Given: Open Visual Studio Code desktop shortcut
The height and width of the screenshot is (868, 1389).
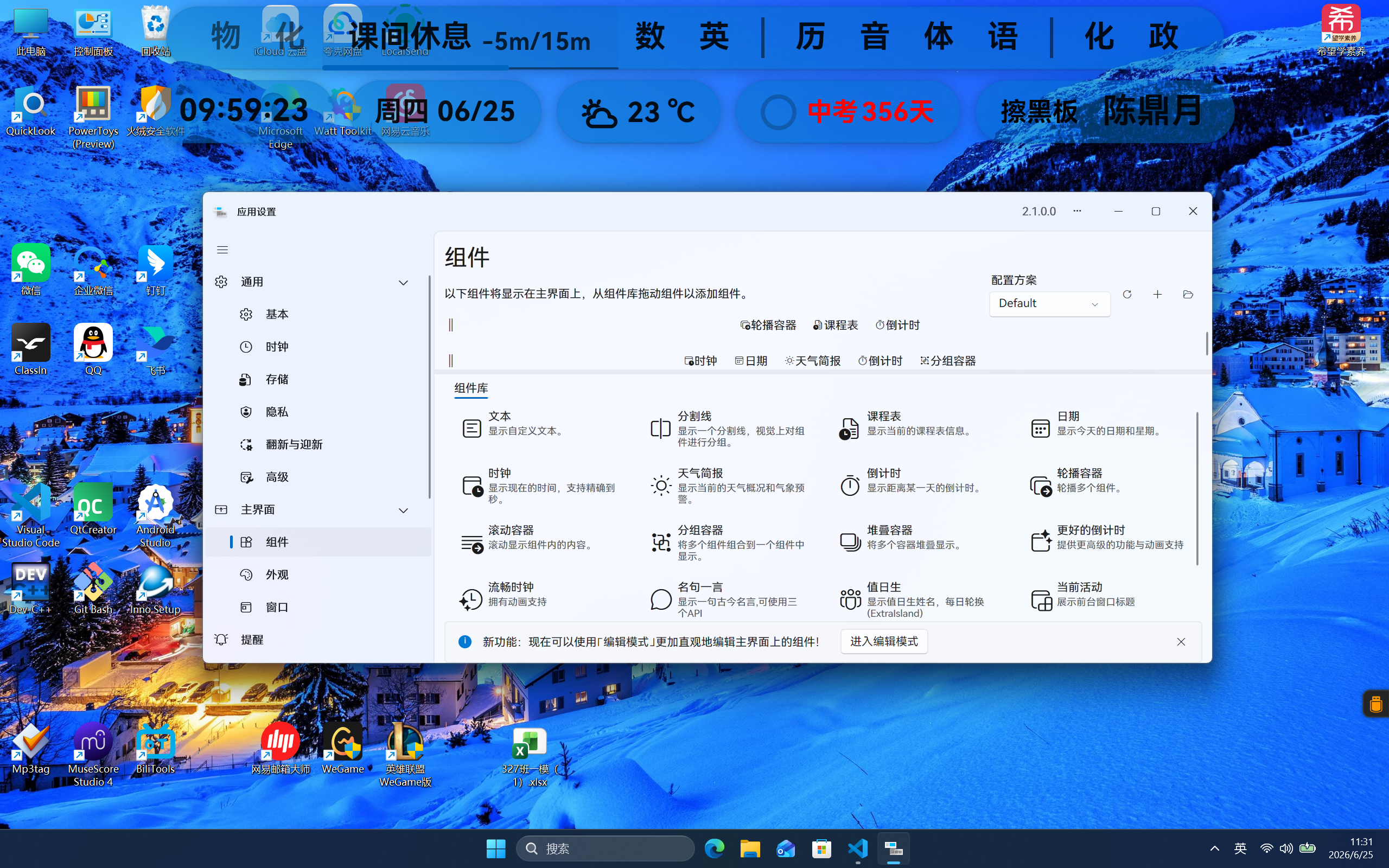Looking at the screenshot, I should pyautogui.click(x=30, y=515).
